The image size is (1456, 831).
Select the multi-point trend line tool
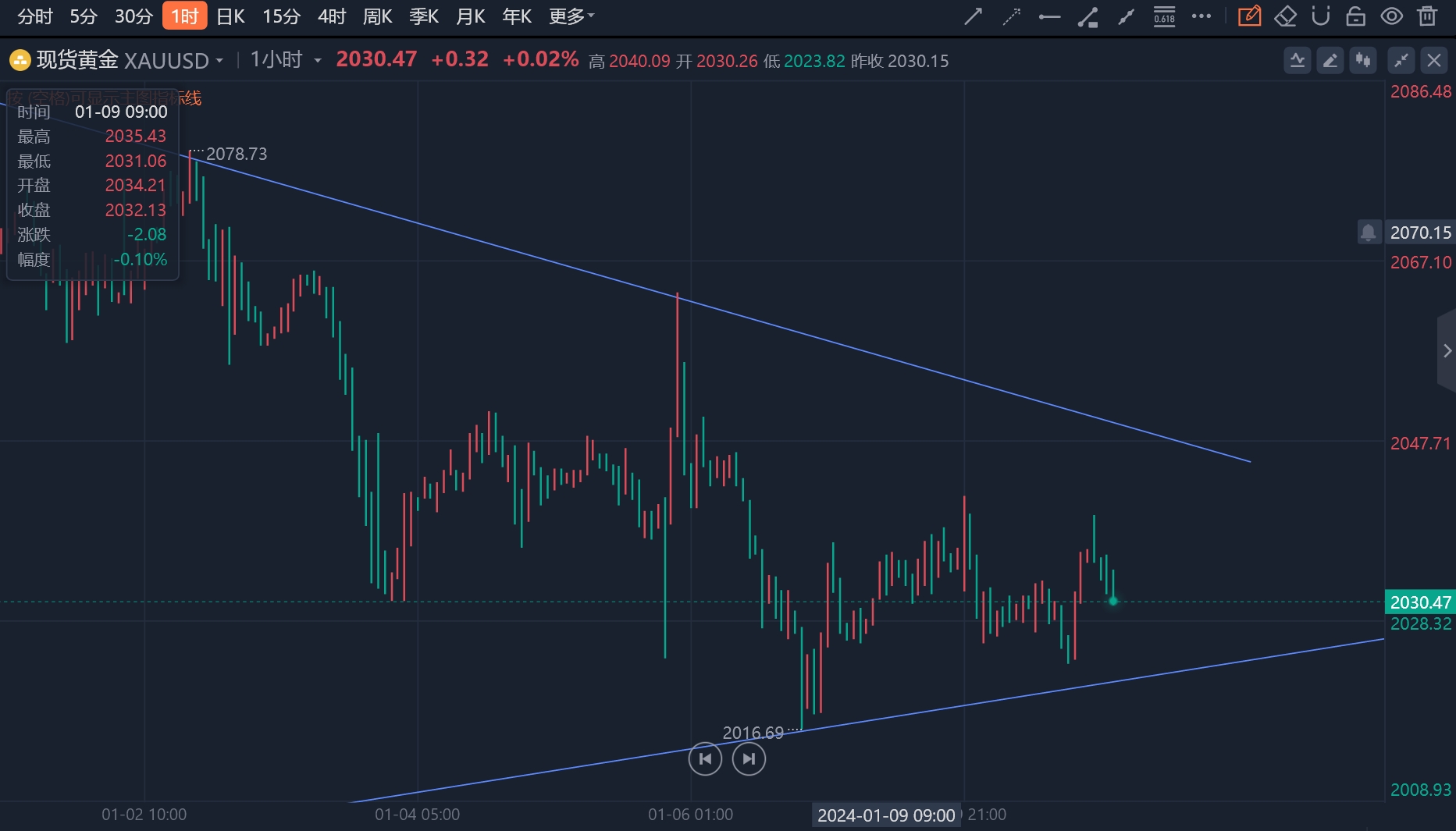1126,16
